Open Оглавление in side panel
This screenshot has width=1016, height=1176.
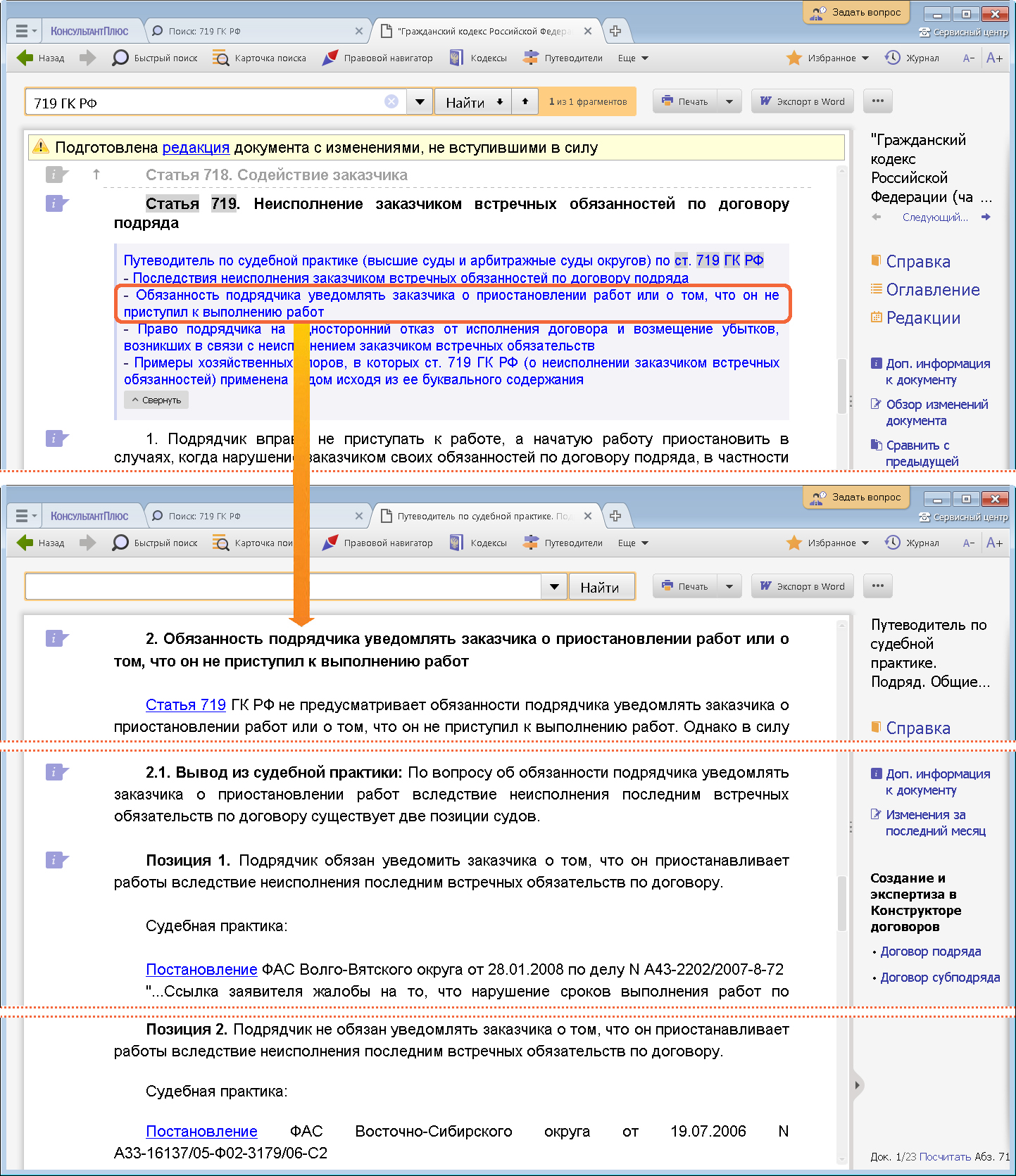(925, 290)
